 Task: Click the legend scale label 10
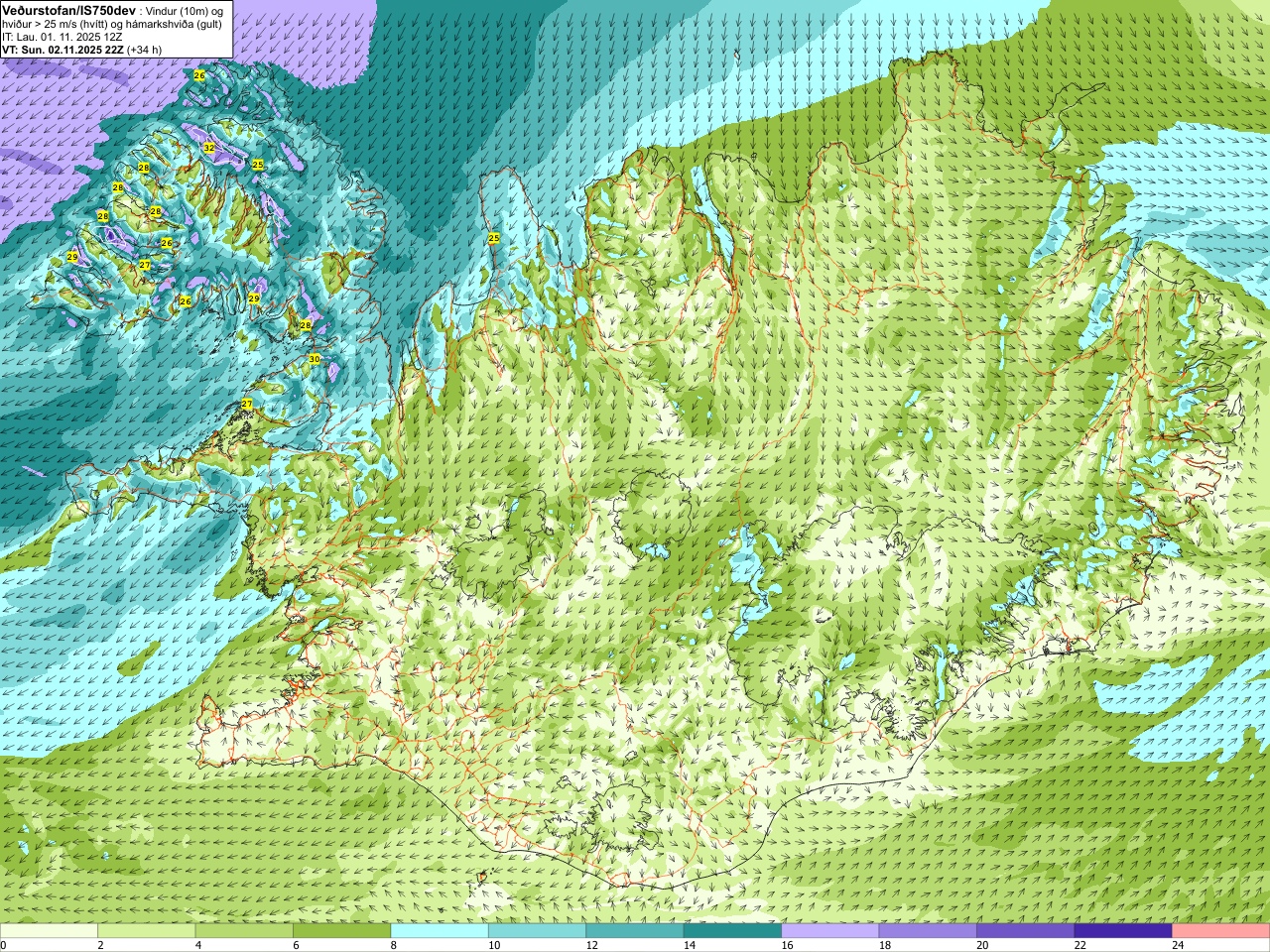(x=493, y=945)
